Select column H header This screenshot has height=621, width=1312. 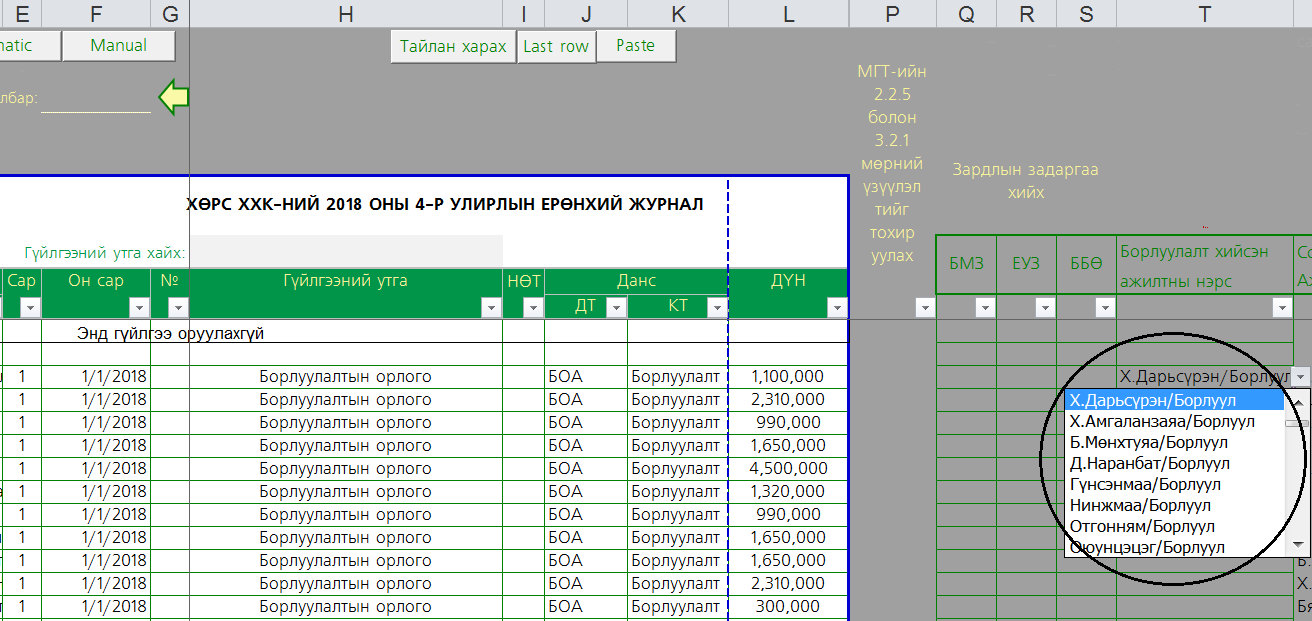coord(346,13)
